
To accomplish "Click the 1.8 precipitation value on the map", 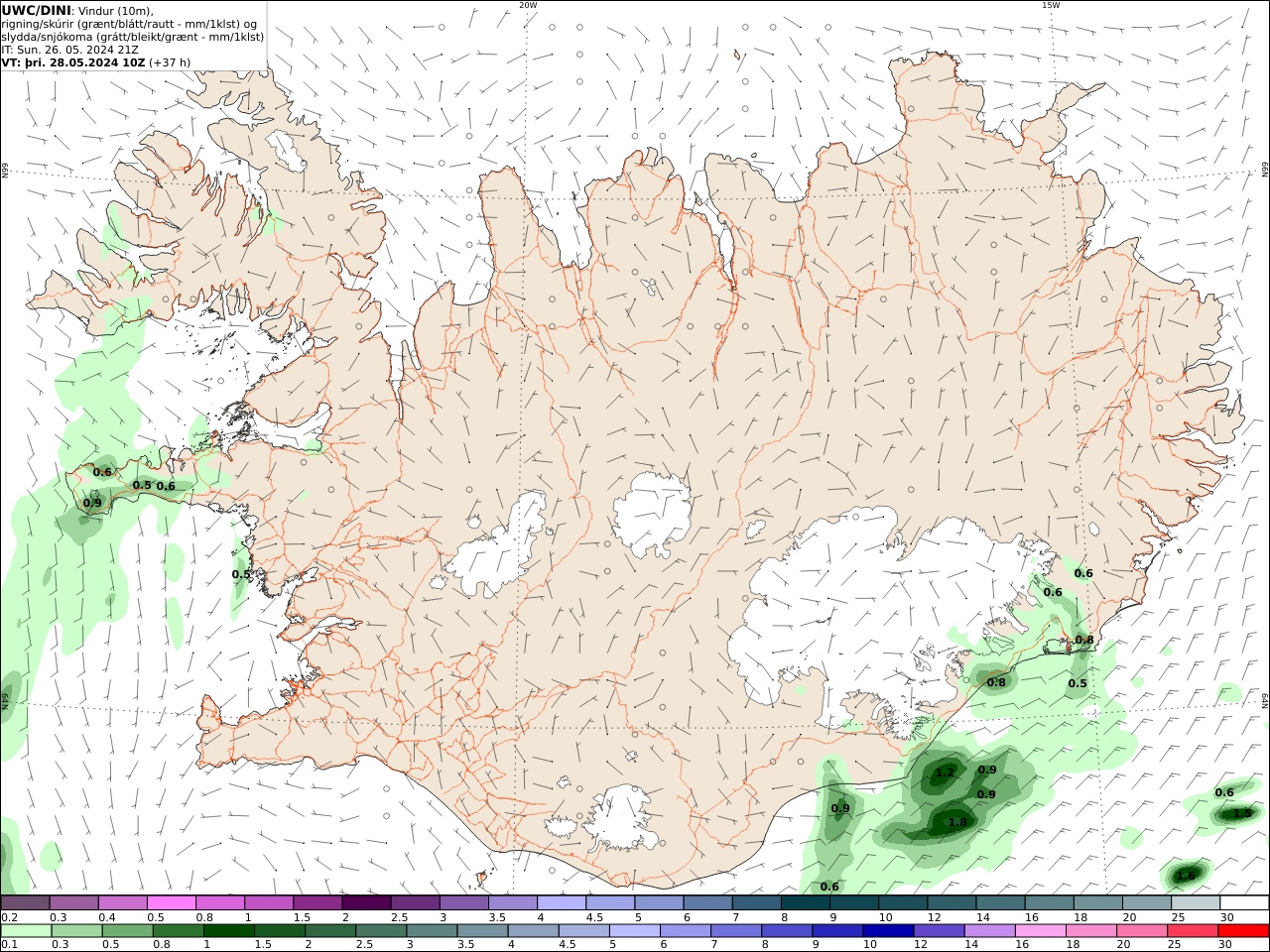I will click(x=957, y=822).
